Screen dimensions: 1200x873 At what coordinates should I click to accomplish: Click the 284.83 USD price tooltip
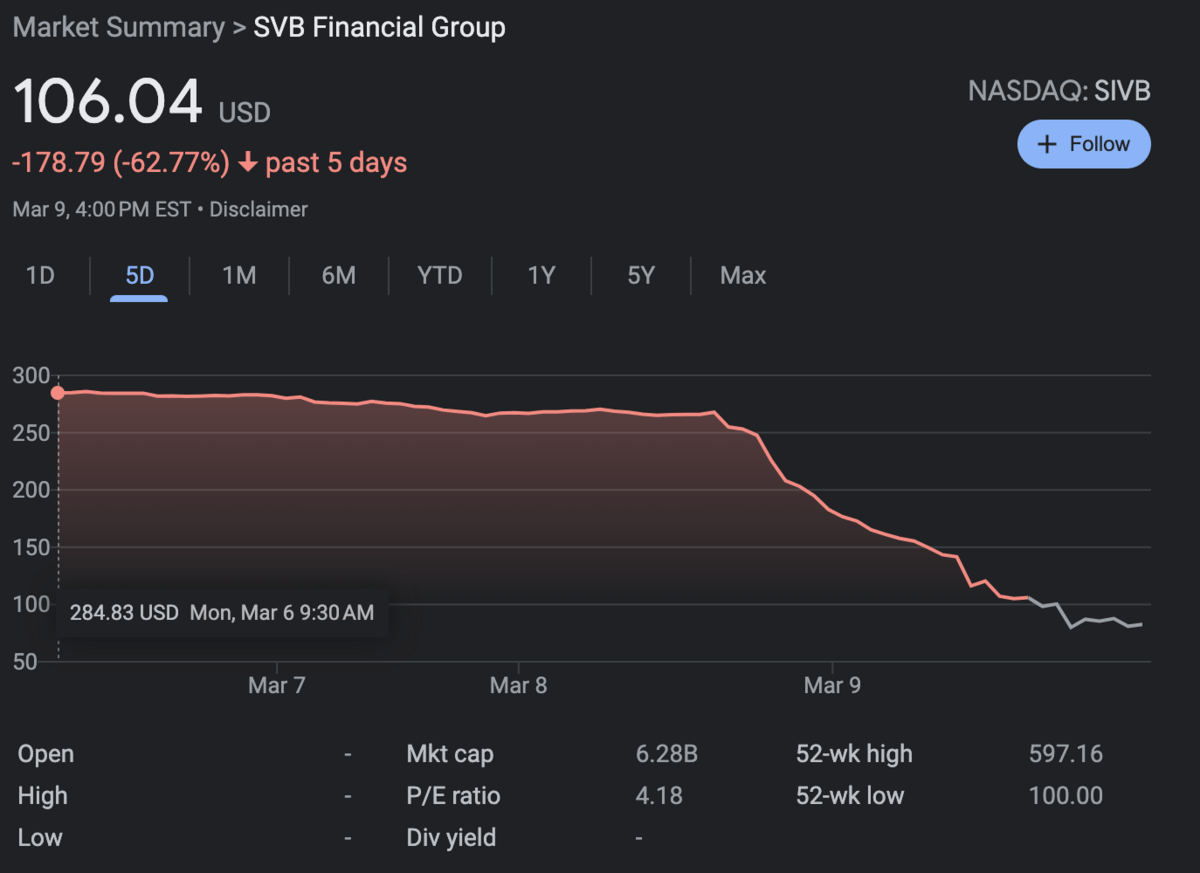(x=221, y=613)
